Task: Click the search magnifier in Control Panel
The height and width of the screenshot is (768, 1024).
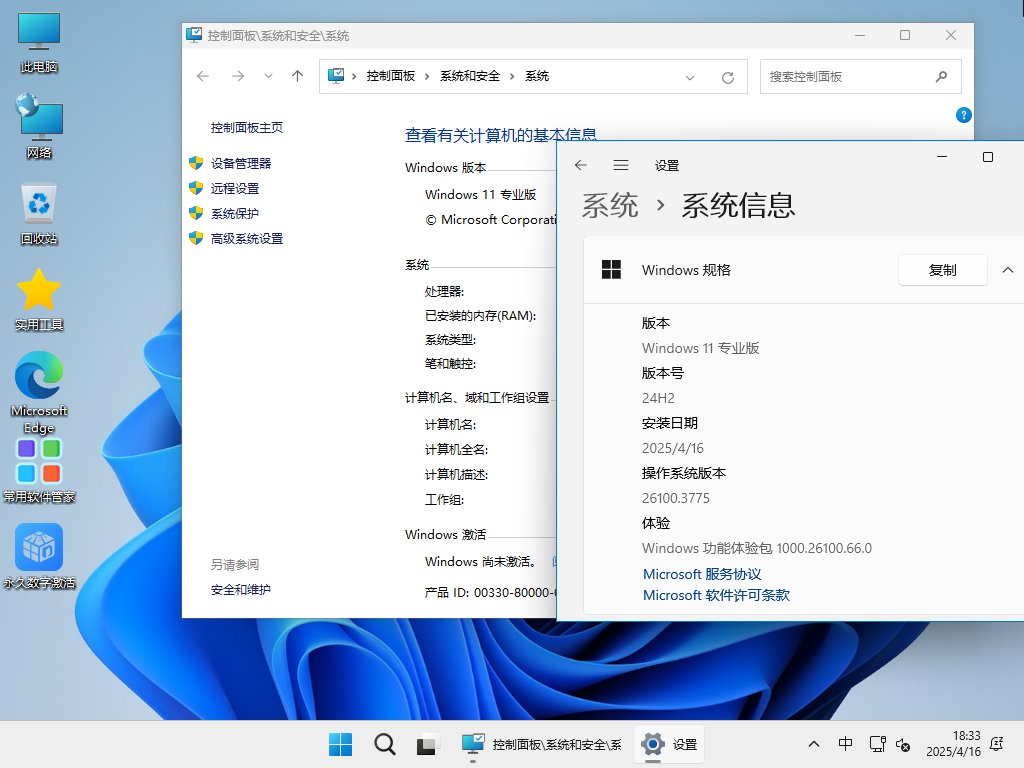Action: pos(941,76)
